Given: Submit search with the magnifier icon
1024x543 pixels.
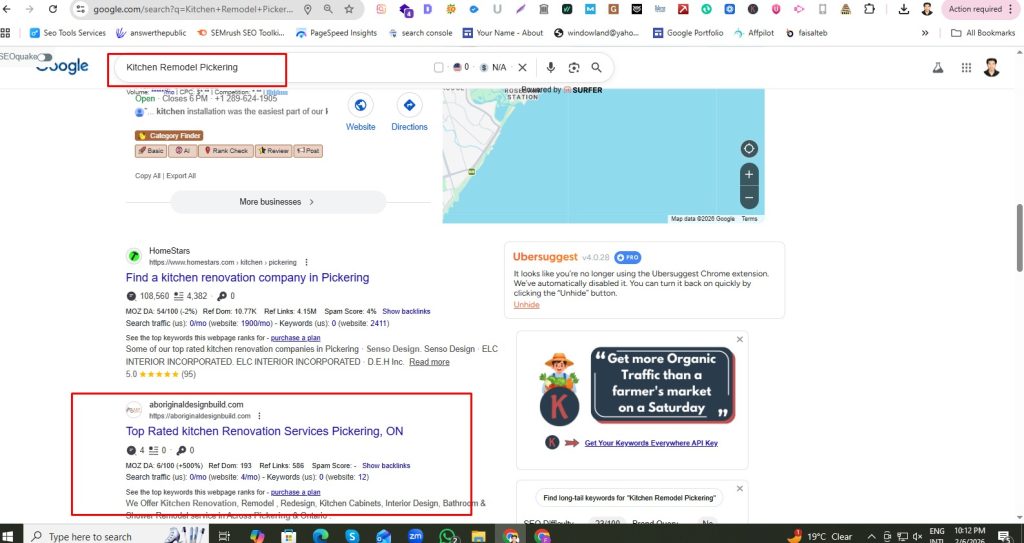Looking at the screenshot, I should tap(596, 67).
